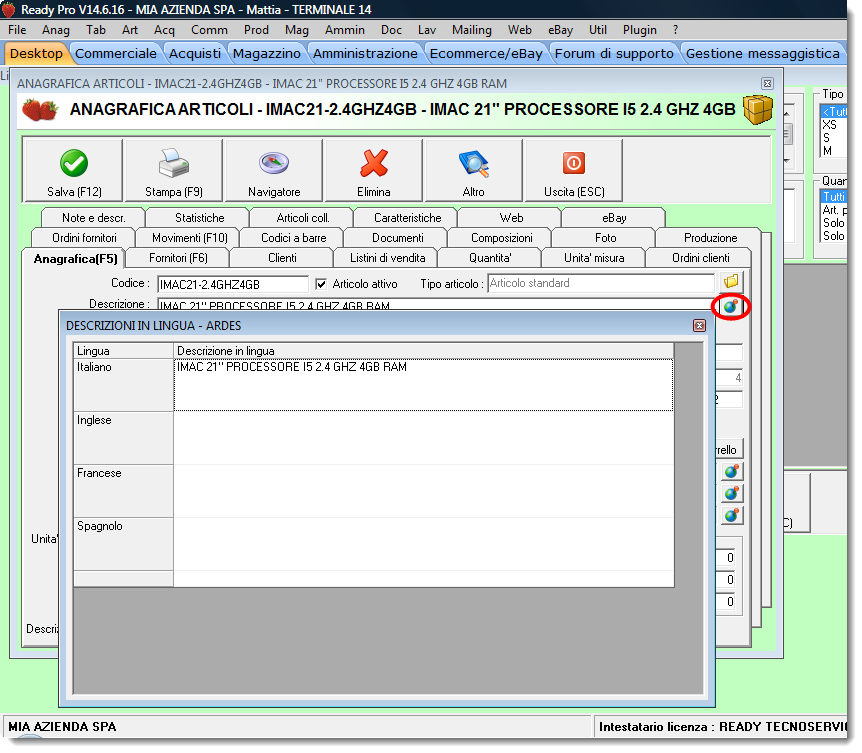Open the Tipo articolo dropdown field

tap(601, 284)
